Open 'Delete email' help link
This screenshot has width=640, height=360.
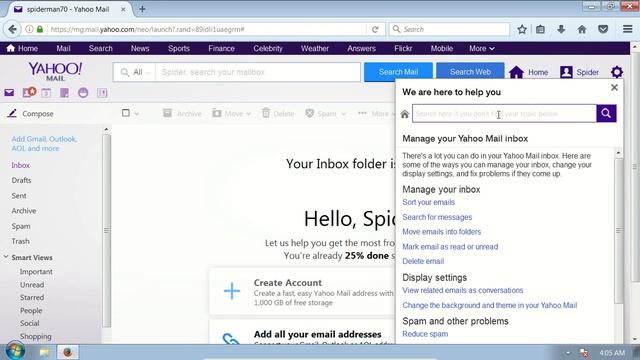423,261
